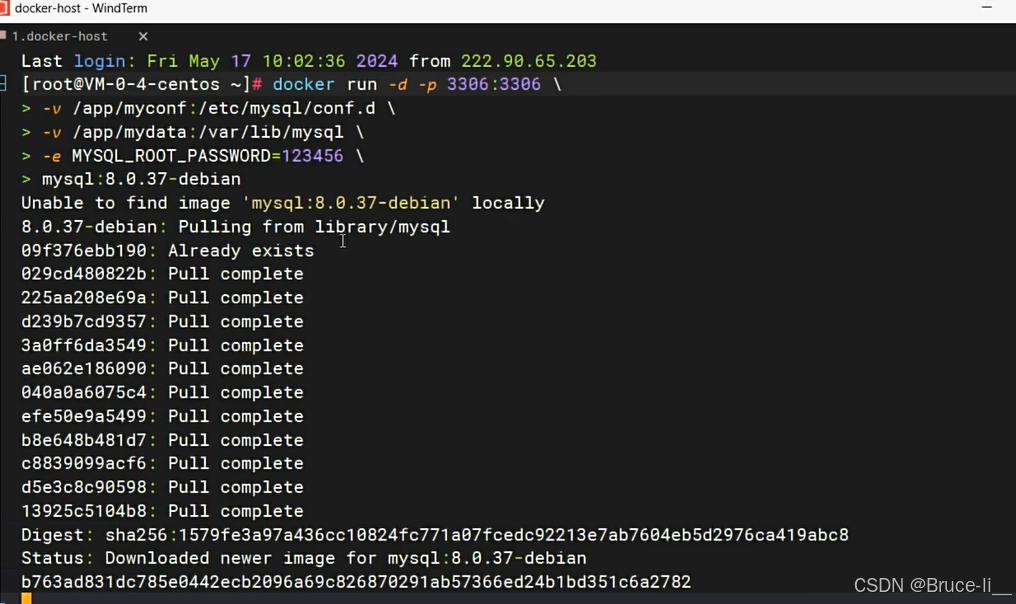This screenshot has width=1016, height=604.
Task: Click the 'mysql:8.0.37-debian' image name on command line
Action: coord(141,179)
